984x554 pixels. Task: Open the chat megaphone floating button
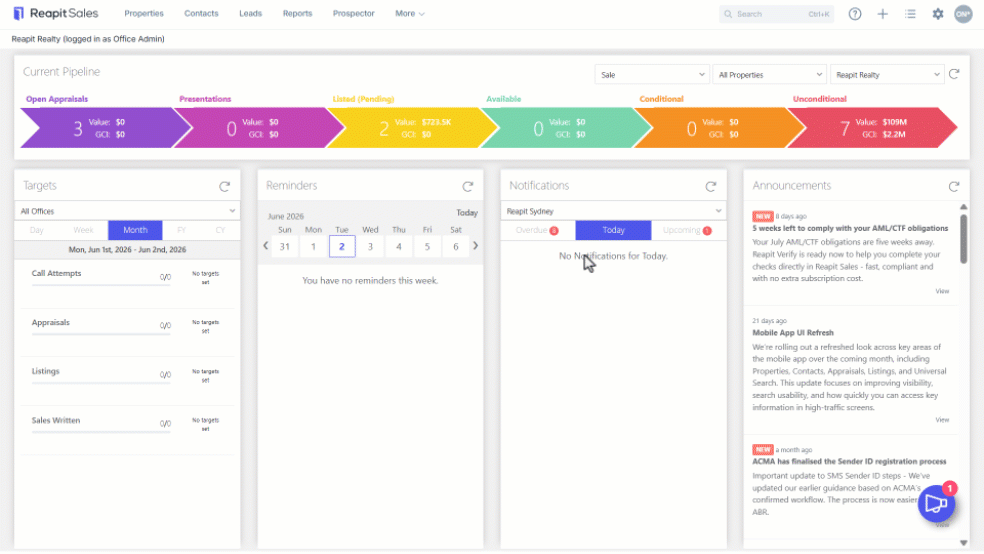[x=936, y=503]
